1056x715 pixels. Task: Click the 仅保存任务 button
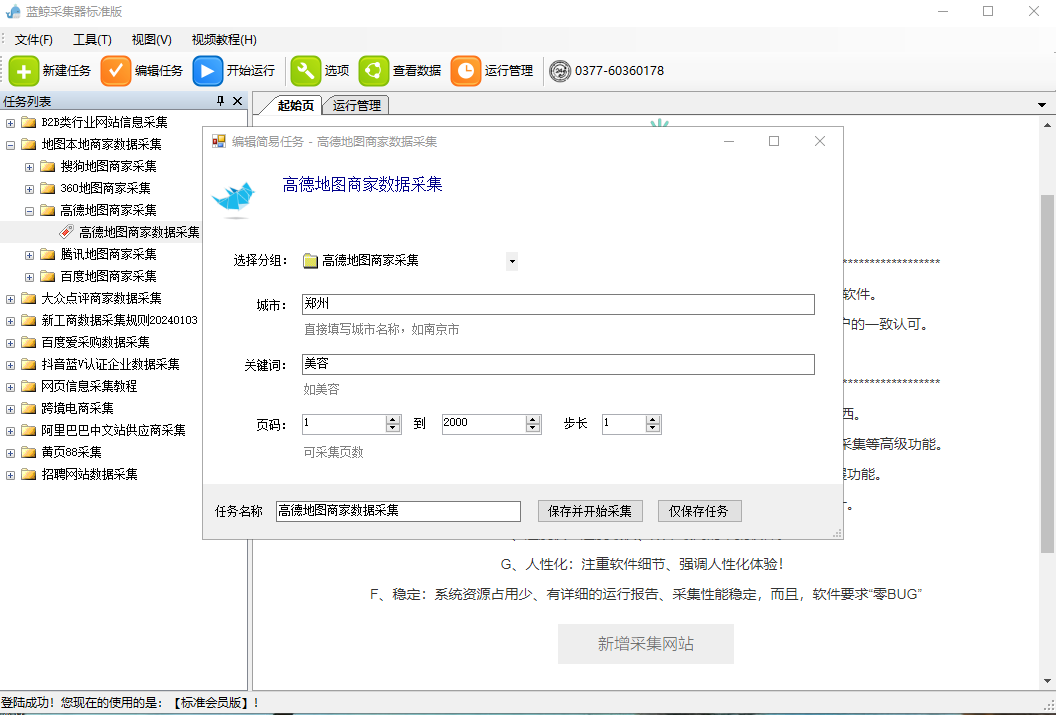(699, 511)
